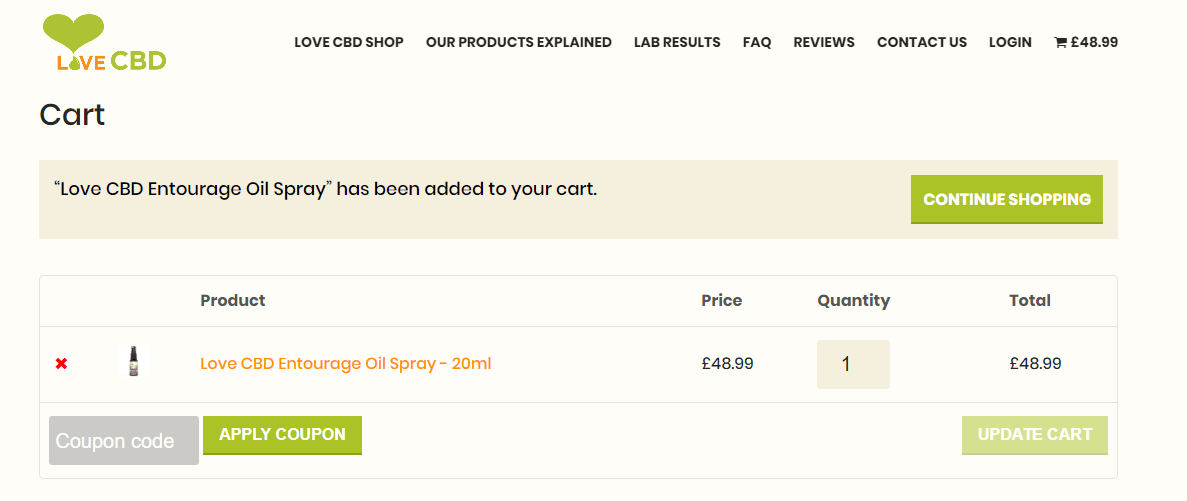
Task: Open the Love CBD Shop menu
Action: 349,42
